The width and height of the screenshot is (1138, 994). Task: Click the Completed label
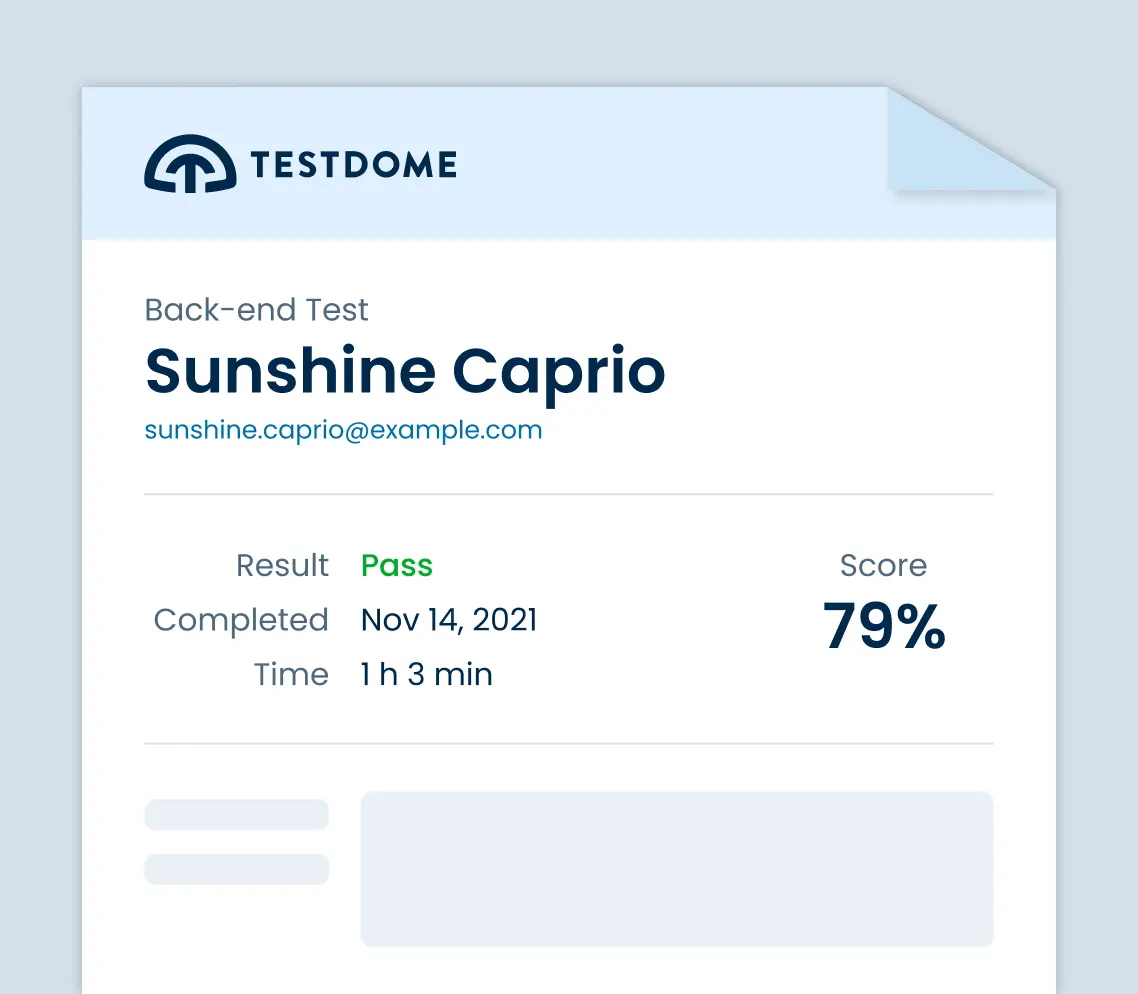click(x=241, y=620)
